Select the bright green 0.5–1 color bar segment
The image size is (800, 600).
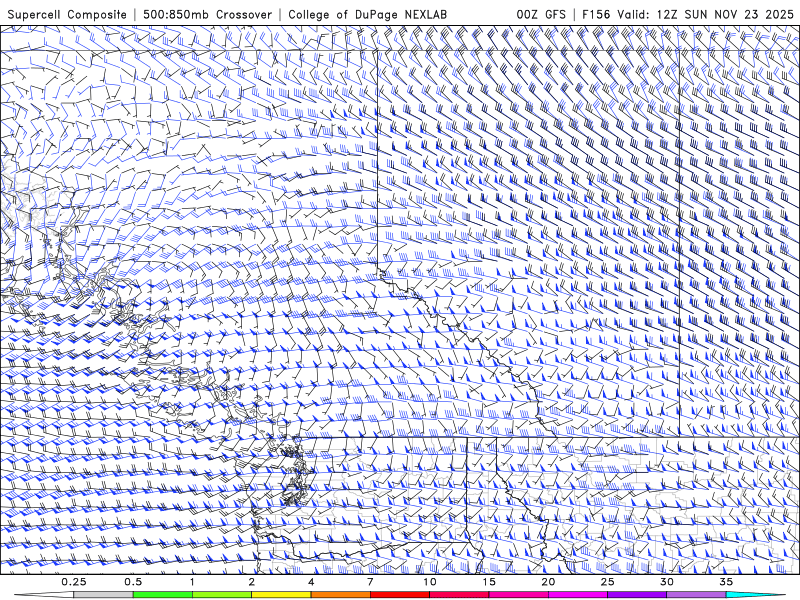coord(162,595)
